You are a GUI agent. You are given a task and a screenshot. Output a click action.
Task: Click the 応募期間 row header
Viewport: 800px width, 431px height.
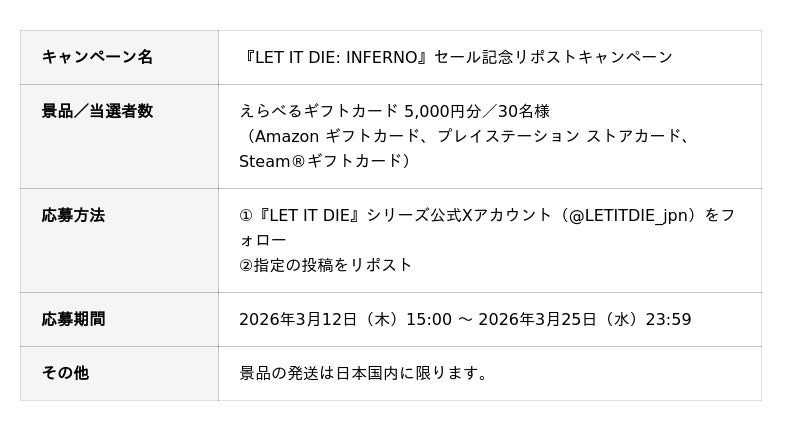(73, 319)
